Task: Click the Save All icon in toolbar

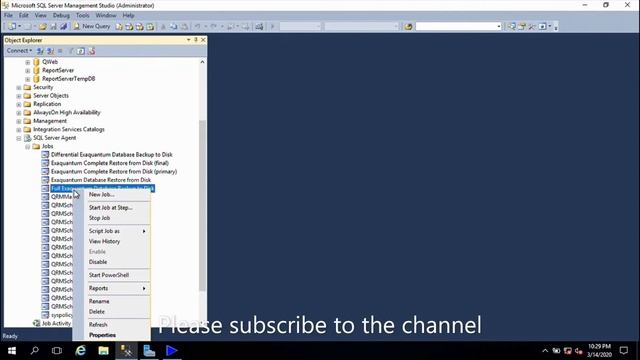Action: point(64,27)
